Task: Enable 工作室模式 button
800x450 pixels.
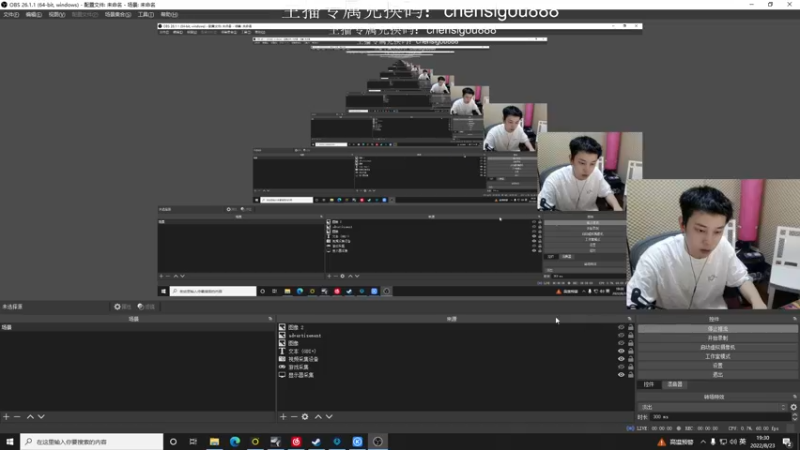Action: pyautogui.click(x=717, y=357)
